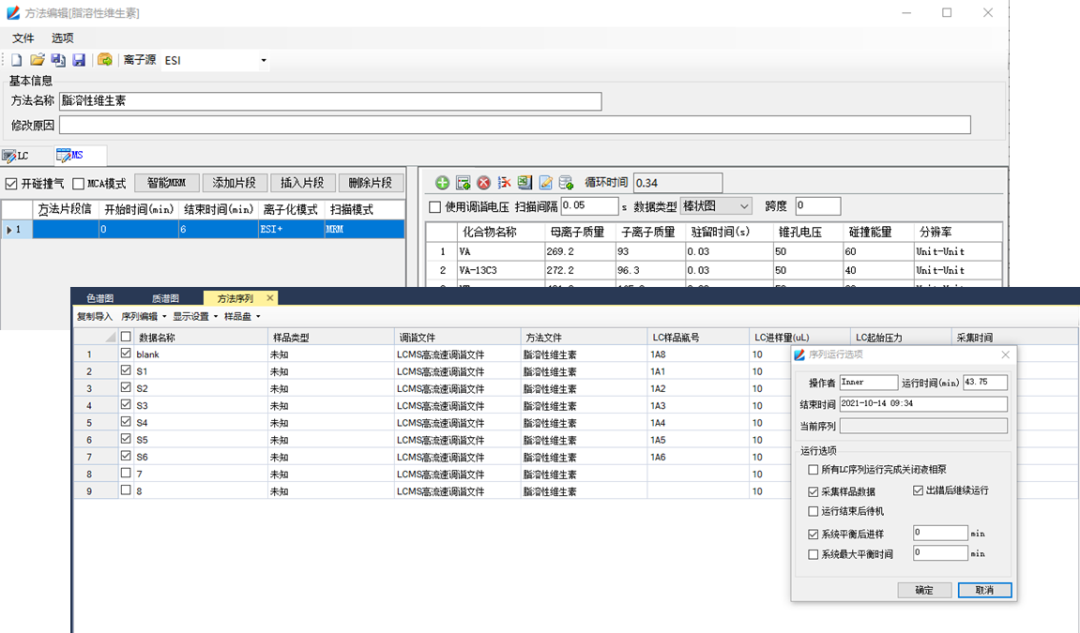Image resolution: width=1080 pixels, height=633 pixels.
Task: Click the export folder icon with green arrow
Action: tap(105, 61)
